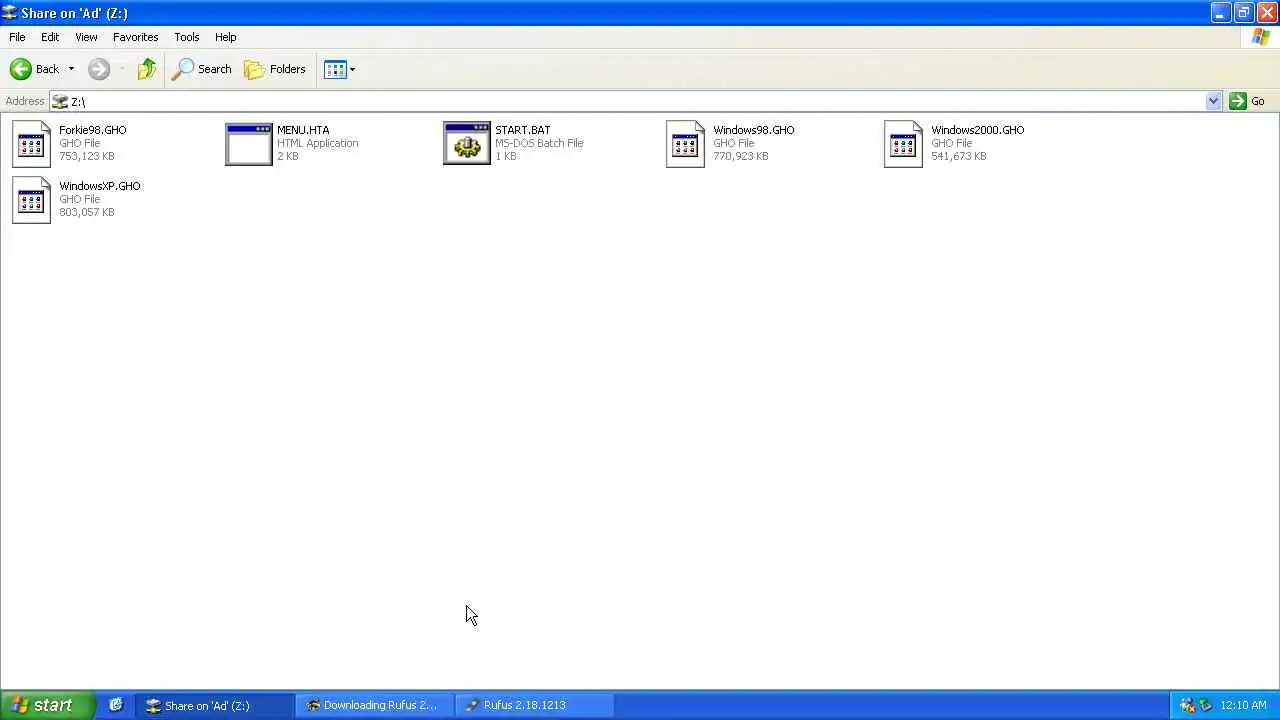Click the MENU.HTA file name
The width and height of the screenshot is (1280, 720).
point(303,130)
